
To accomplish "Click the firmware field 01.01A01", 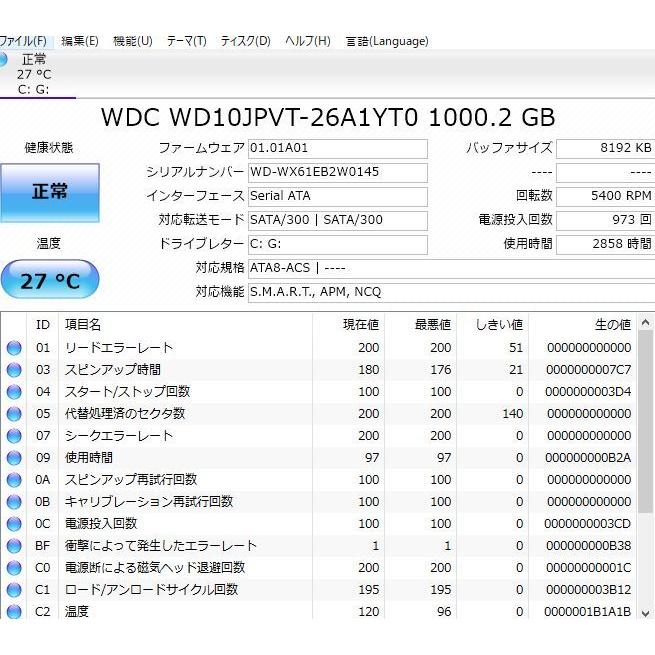I will coord(338,149).
